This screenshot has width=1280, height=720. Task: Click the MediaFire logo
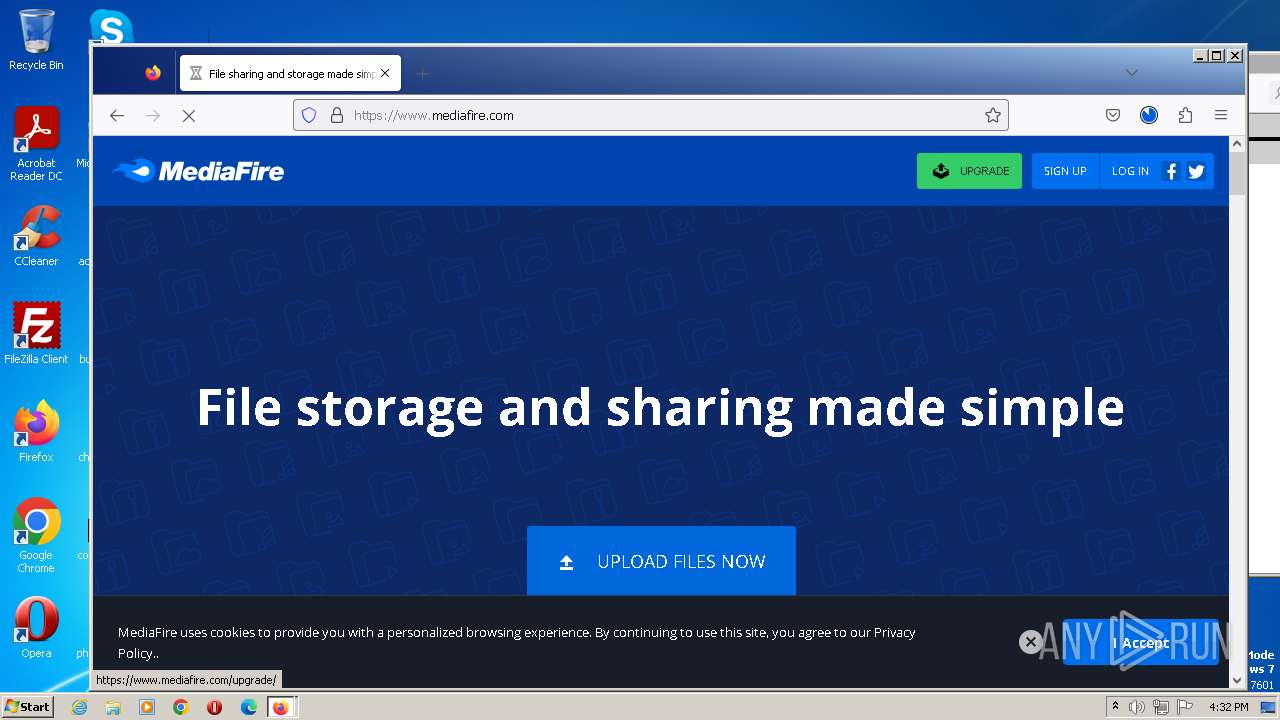tap(198, 171)
